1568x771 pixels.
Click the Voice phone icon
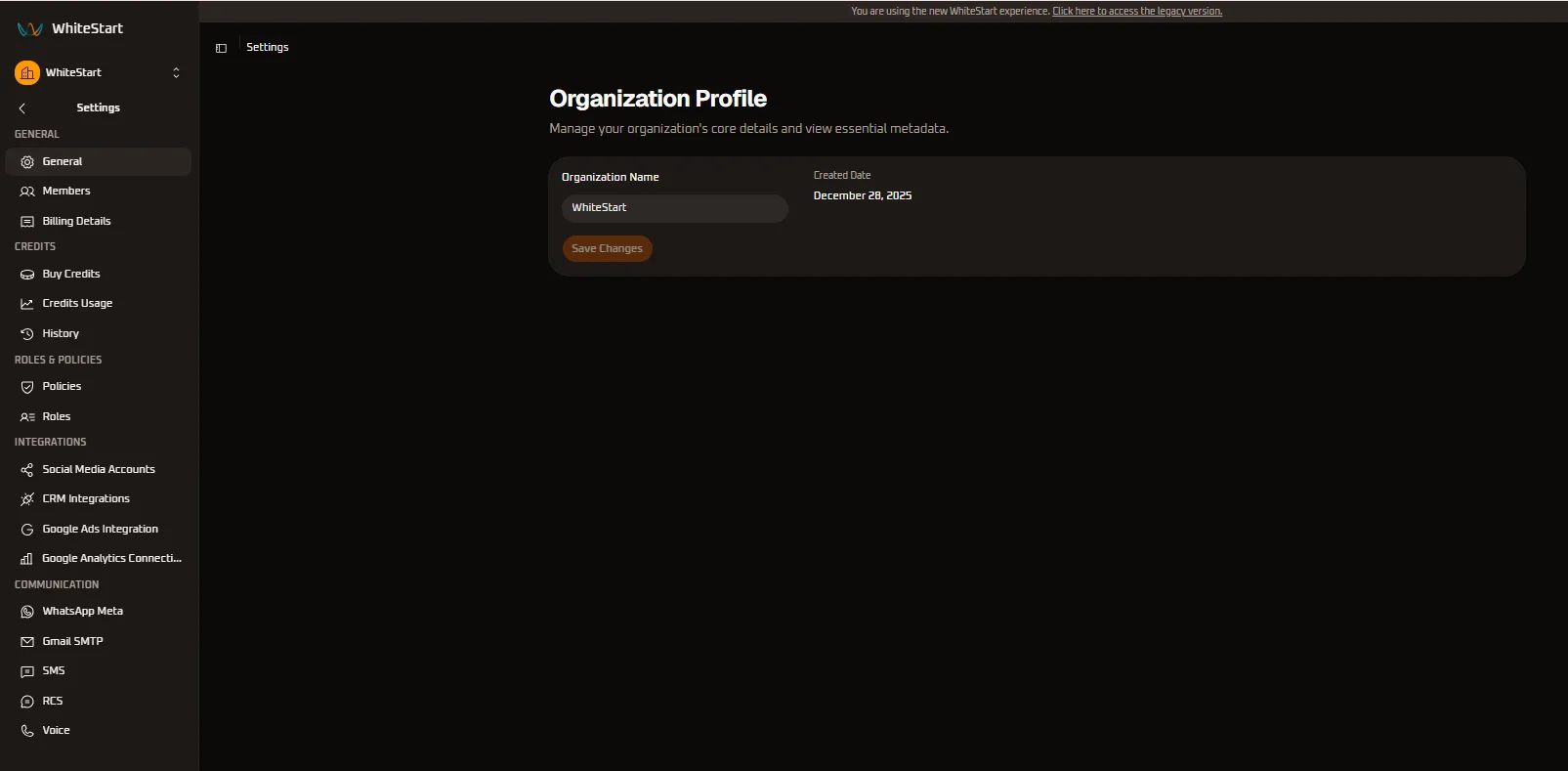27,731
